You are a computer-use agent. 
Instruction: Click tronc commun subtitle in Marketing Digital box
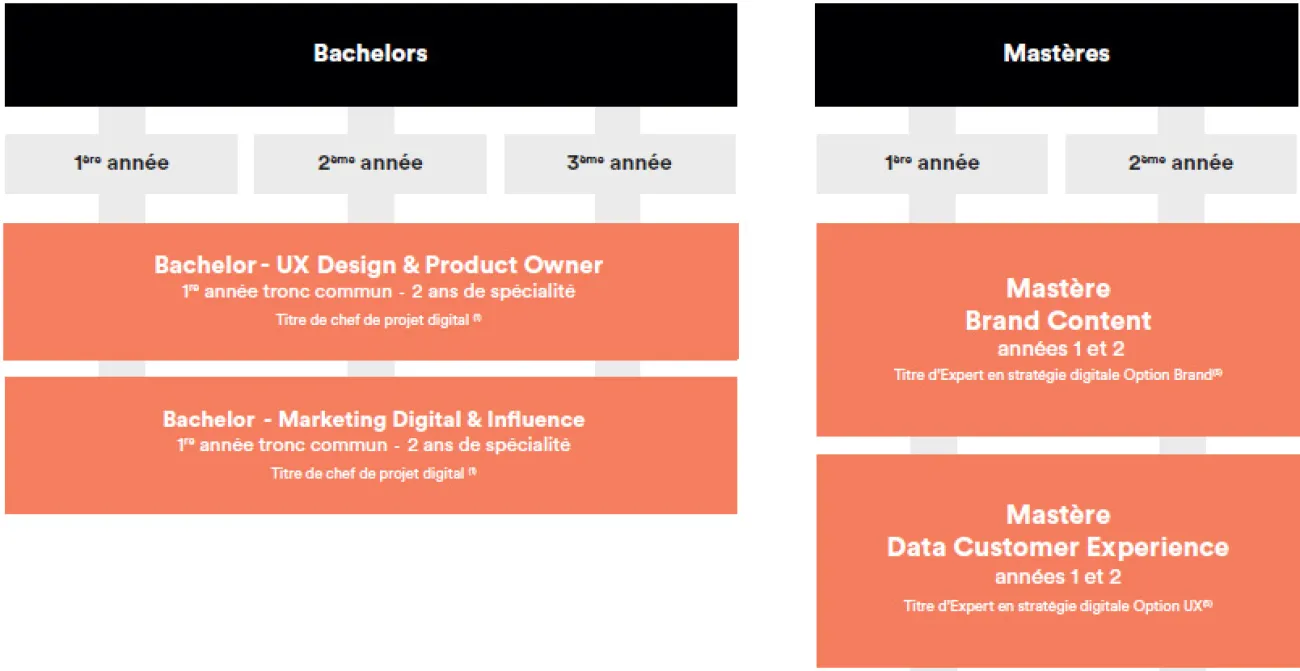374,445
